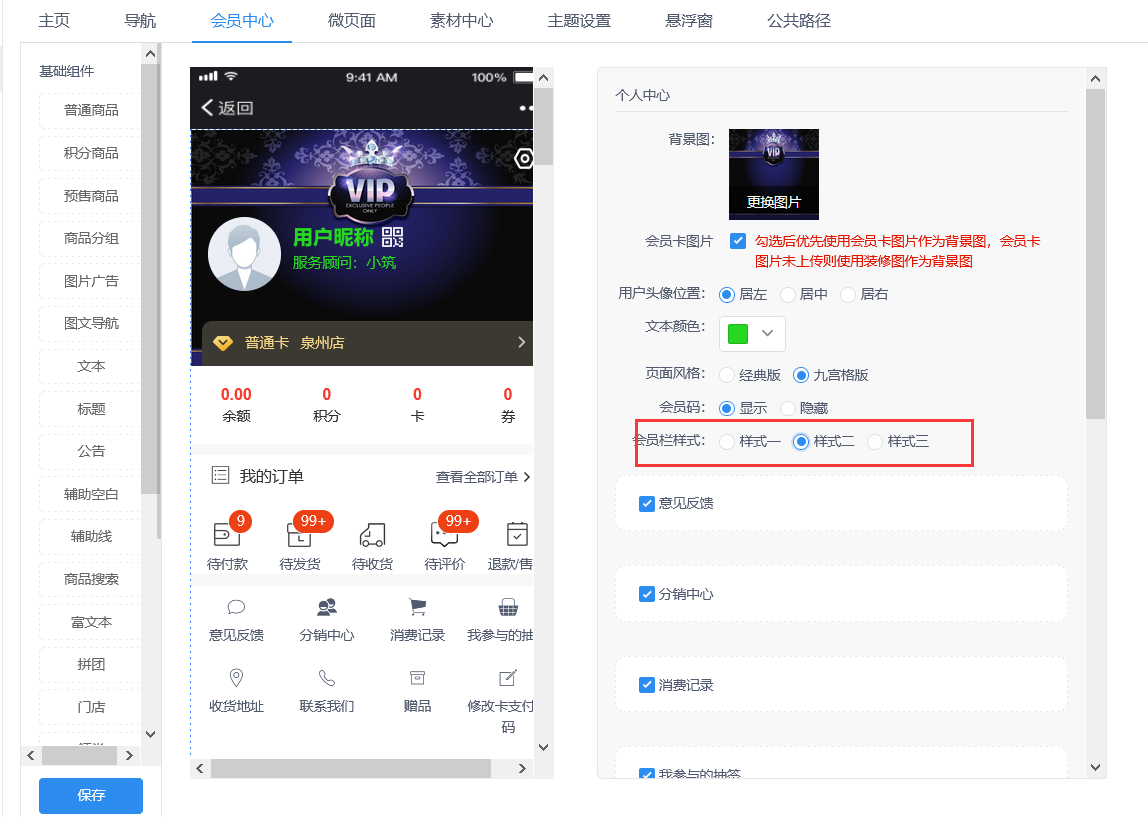1148x817 pixels.
Task: Click the phone menu dots icon
Action: pyautogui.click(x=526, y=108)
